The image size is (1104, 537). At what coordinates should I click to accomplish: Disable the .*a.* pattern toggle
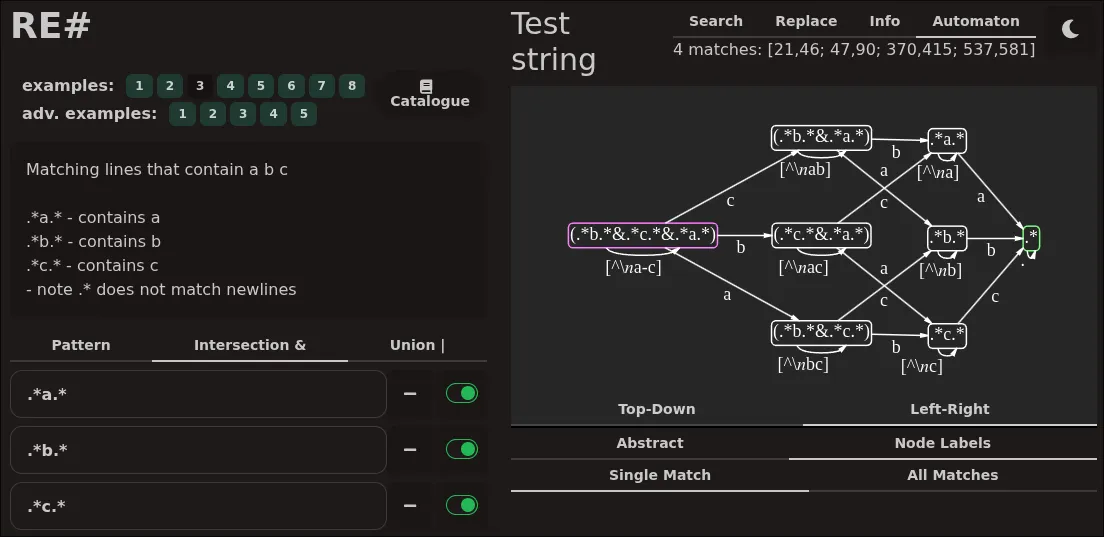(462, 394)
